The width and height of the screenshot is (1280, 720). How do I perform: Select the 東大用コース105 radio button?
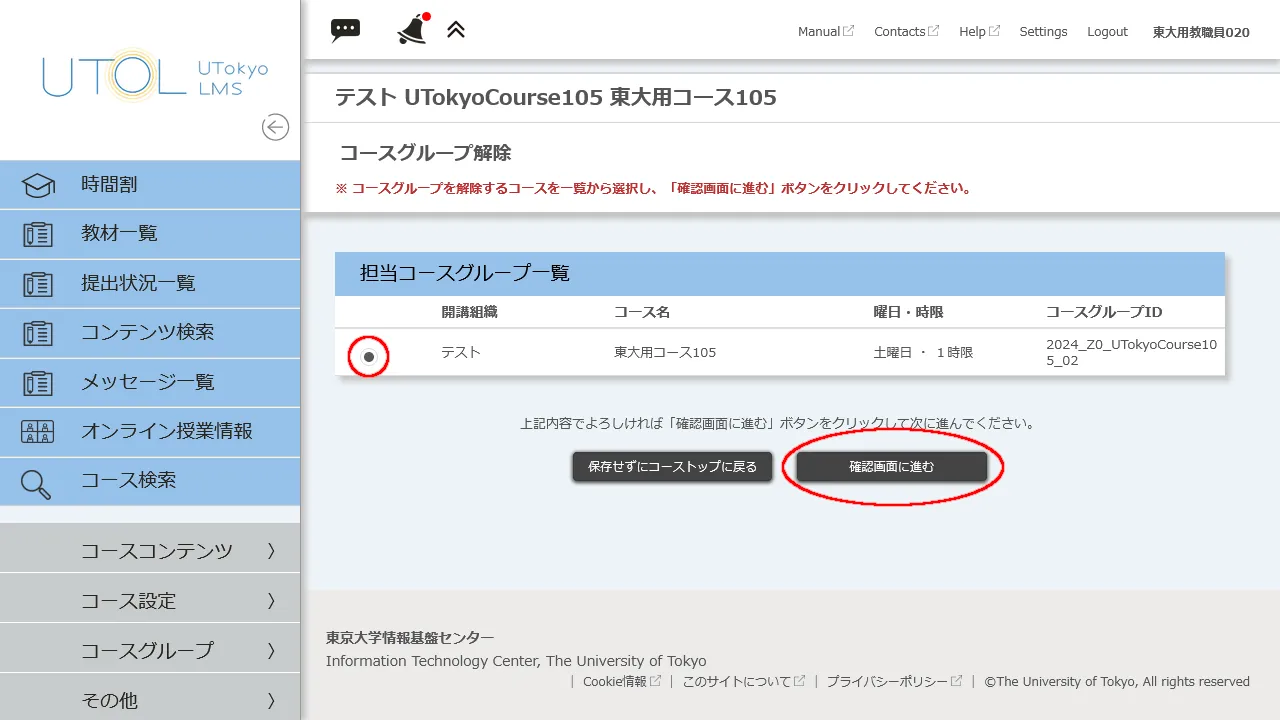(x=367, y=356)
